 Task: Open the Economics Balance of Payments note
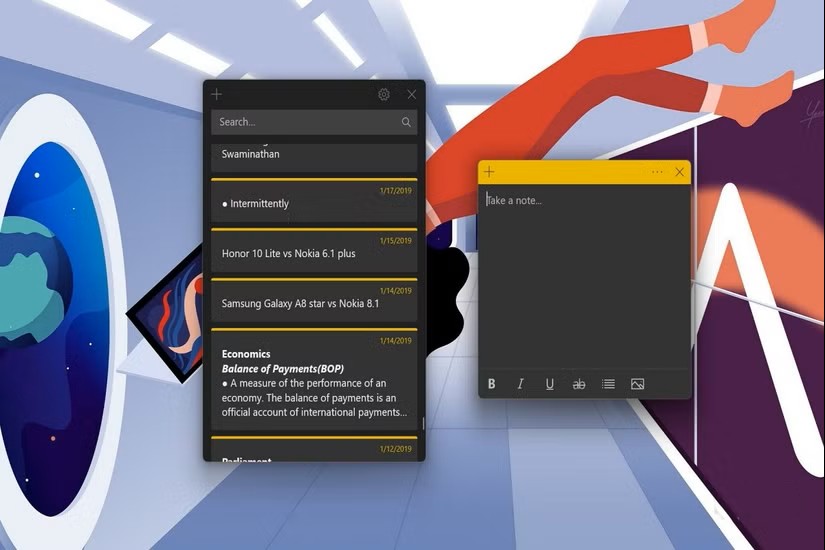[x=314, y=379]
